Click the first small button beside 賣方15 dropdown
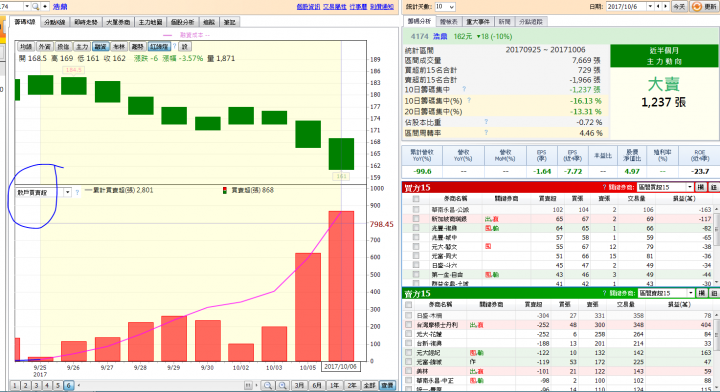 [x=701, y=293]
